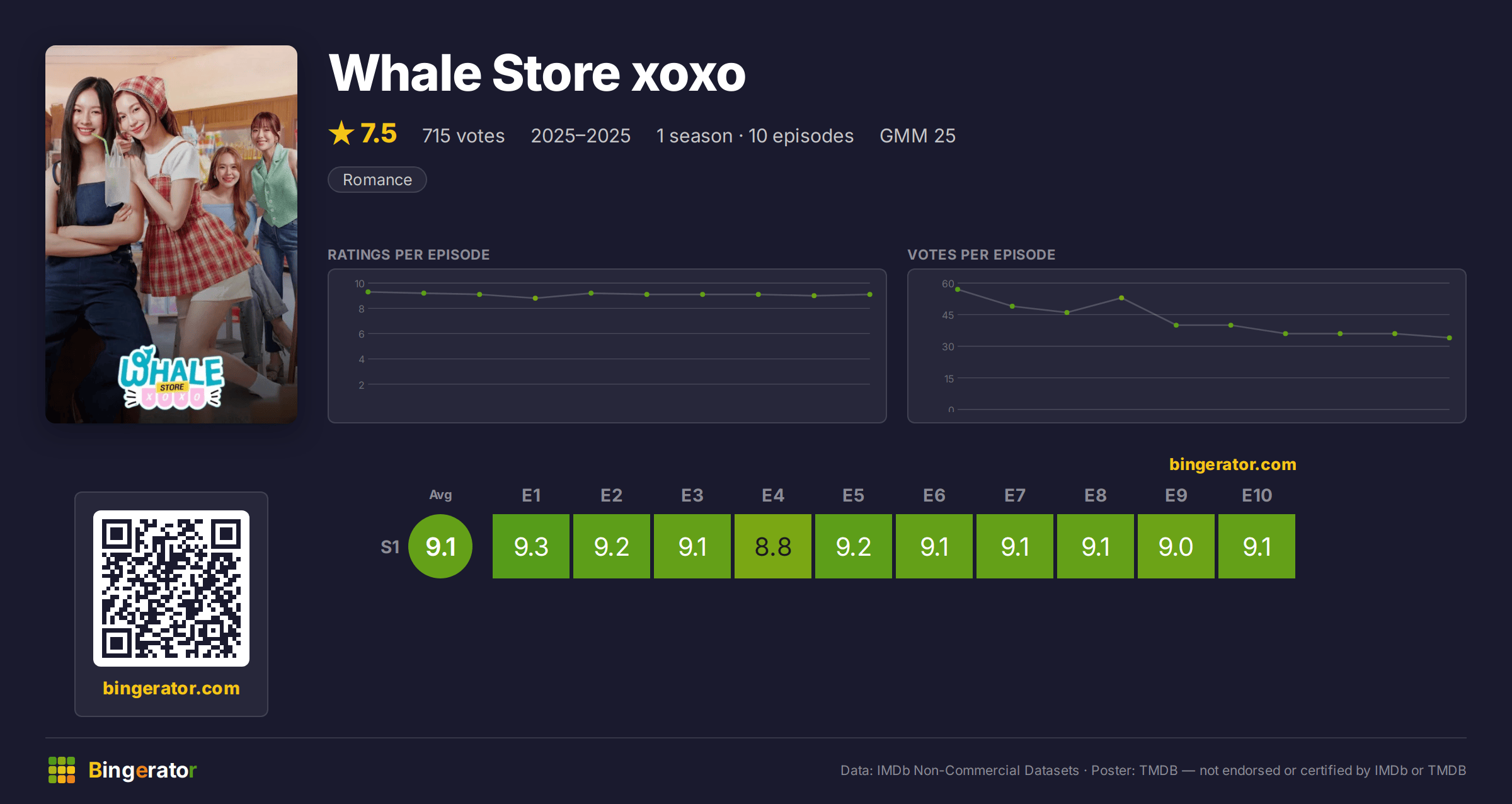Viewport: 1512px width, 804px height.
Task: Select the E9 rating tile 9.0
Action: (1176, 546)
